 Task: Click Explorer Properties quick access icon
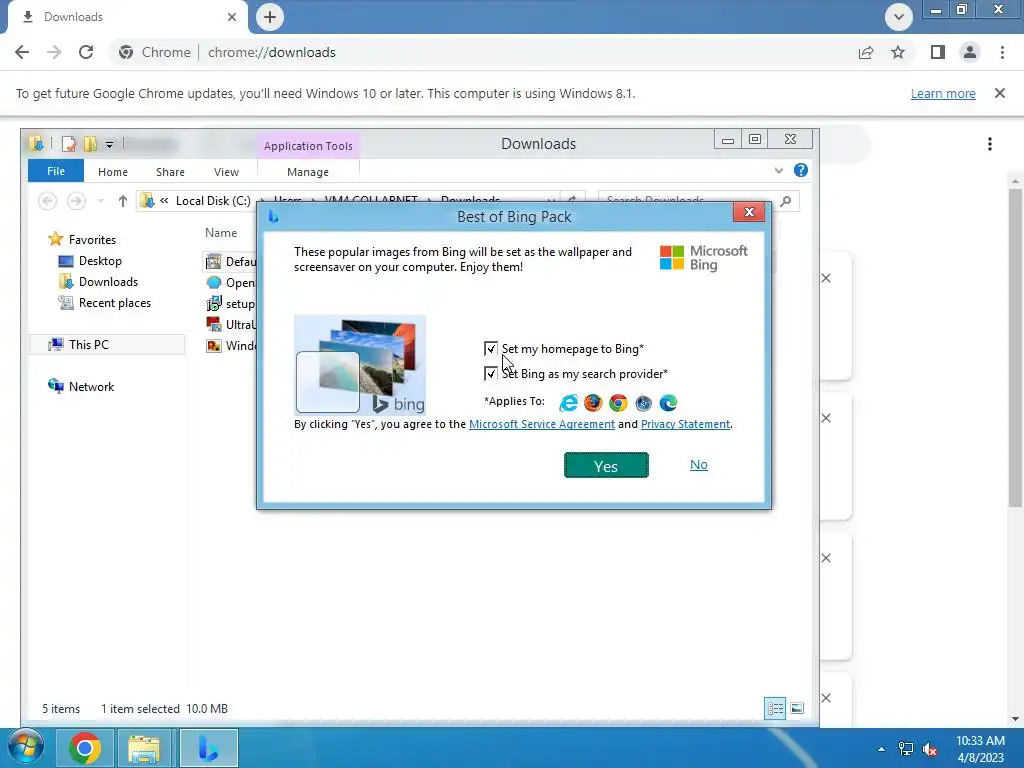69,144
